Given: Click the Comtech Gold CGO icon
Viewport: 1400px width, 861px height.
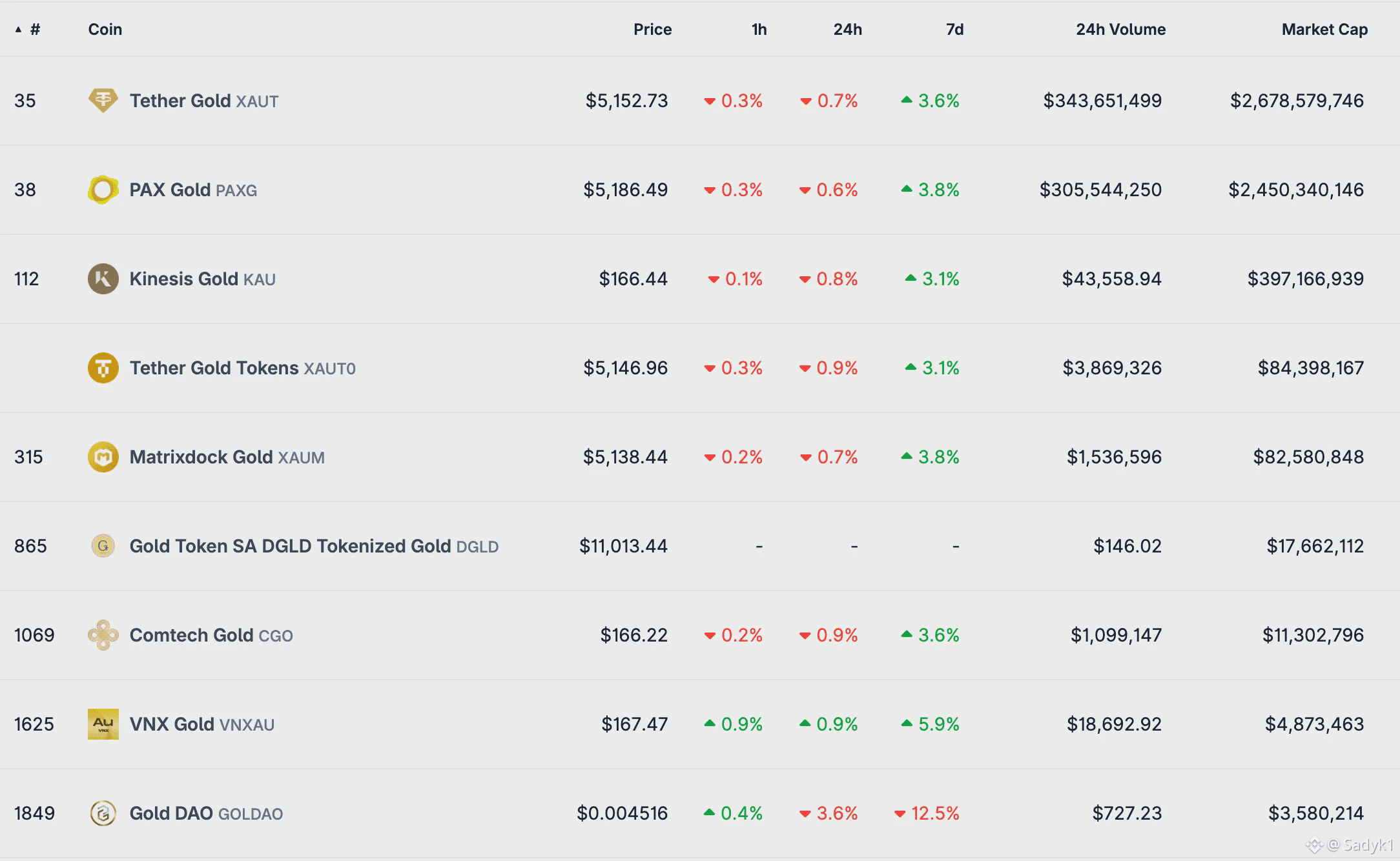Looking at the screenshot, I should [x=103, y=635].
